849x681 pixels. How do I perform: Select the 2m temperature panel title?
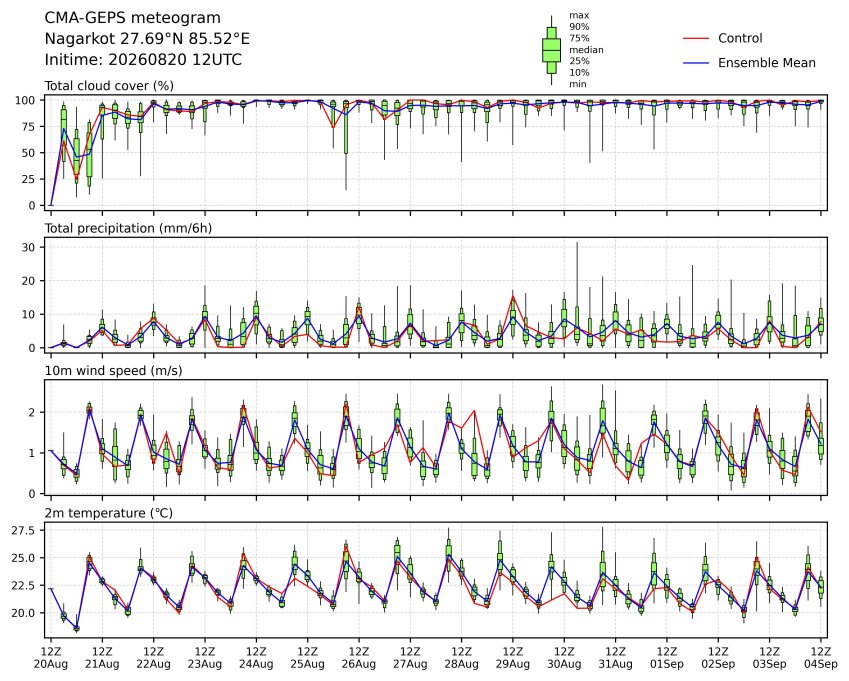108,513
